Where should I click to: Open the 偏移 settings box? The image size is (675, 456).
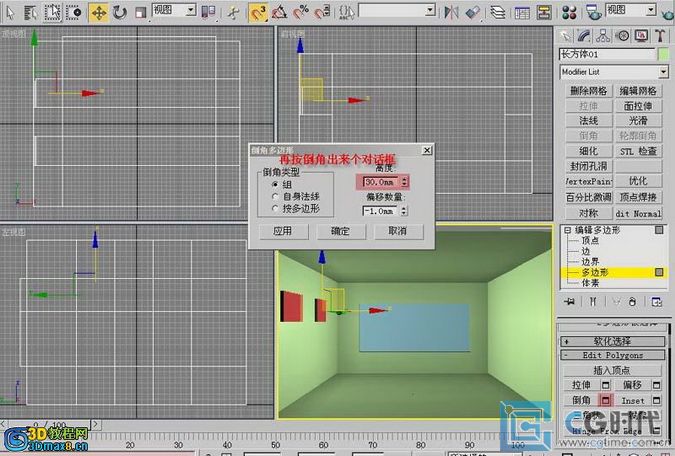656,385
